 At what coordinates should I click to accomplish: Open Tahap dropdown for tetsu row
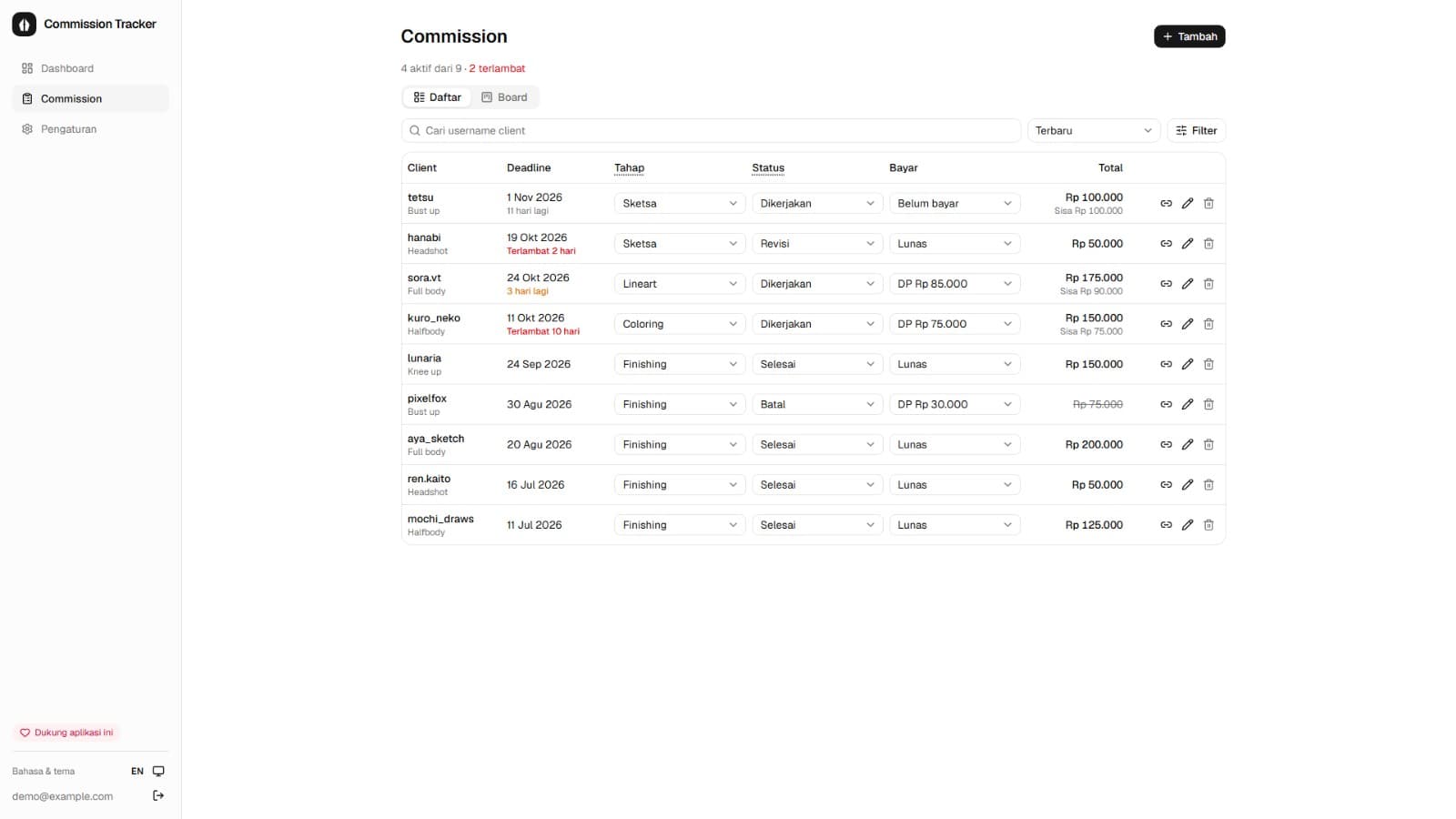click(680, 204)
